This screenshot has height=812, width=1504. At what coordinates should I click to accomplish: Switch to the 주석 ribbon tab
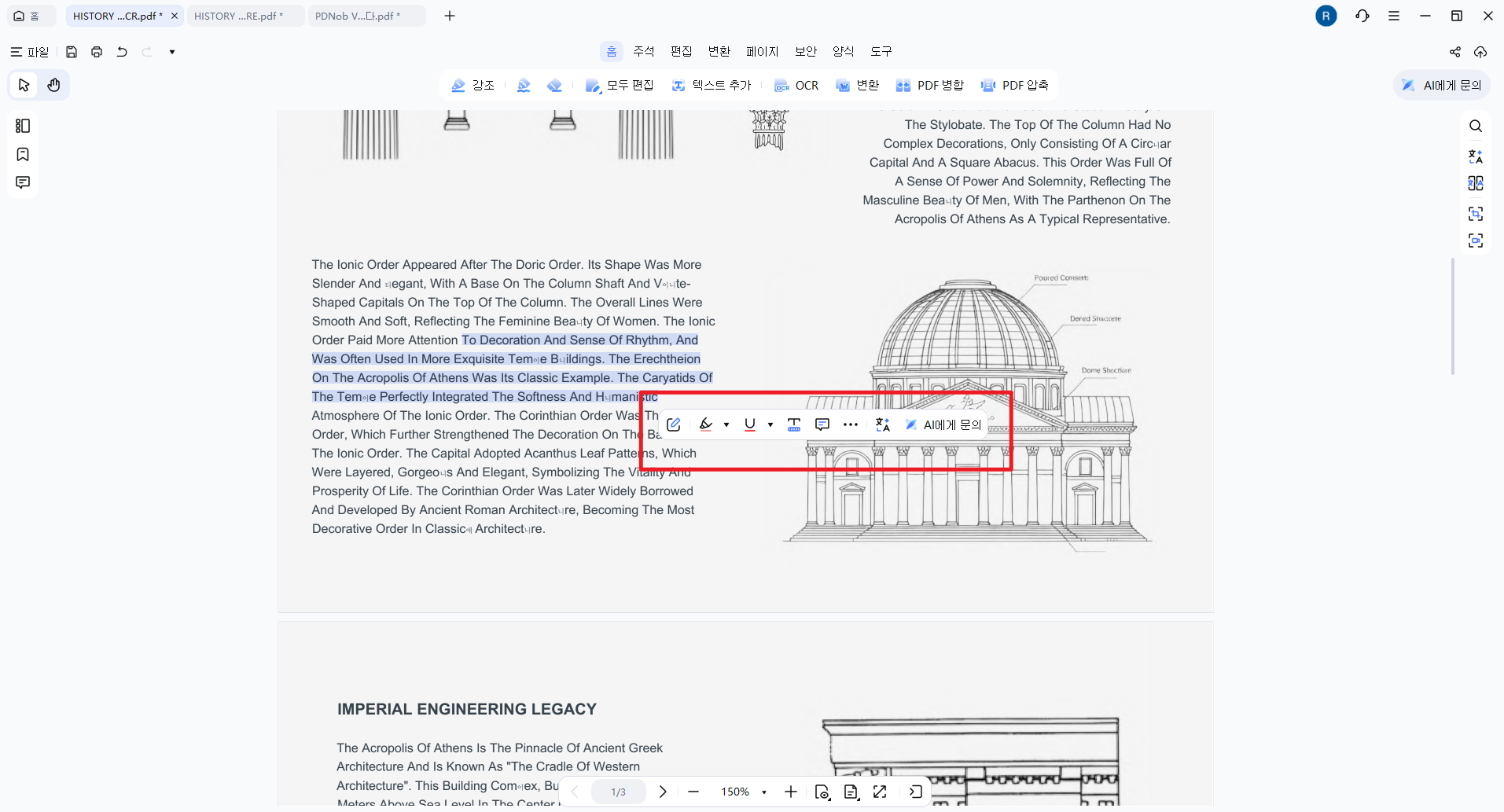(644, 51)
